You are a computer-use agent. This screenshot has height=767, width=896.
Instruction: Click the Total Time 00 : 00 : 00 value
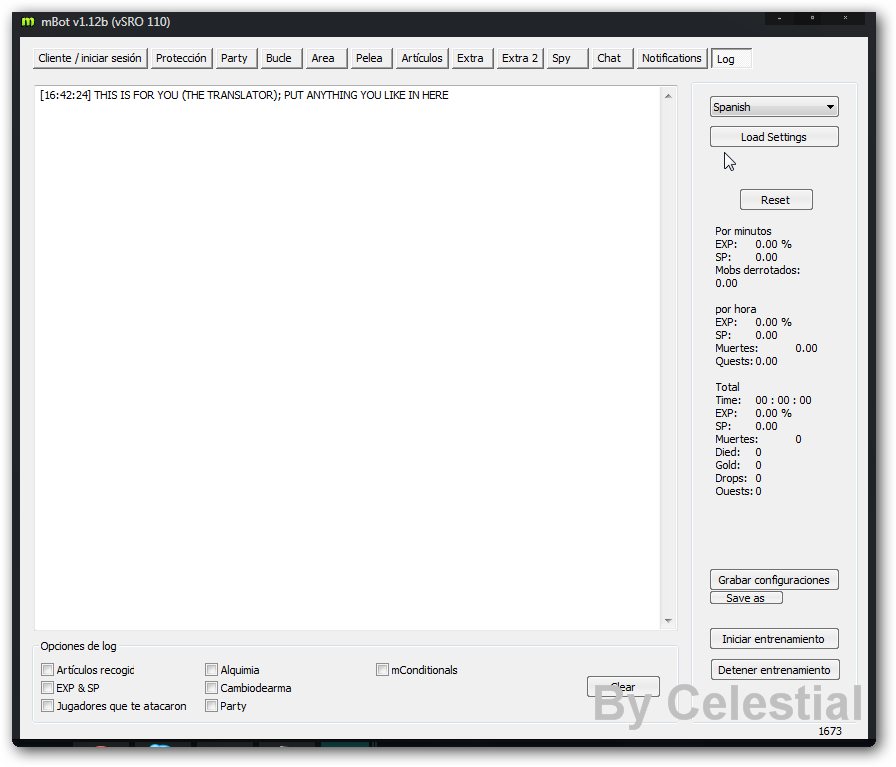tap(783, 400)
